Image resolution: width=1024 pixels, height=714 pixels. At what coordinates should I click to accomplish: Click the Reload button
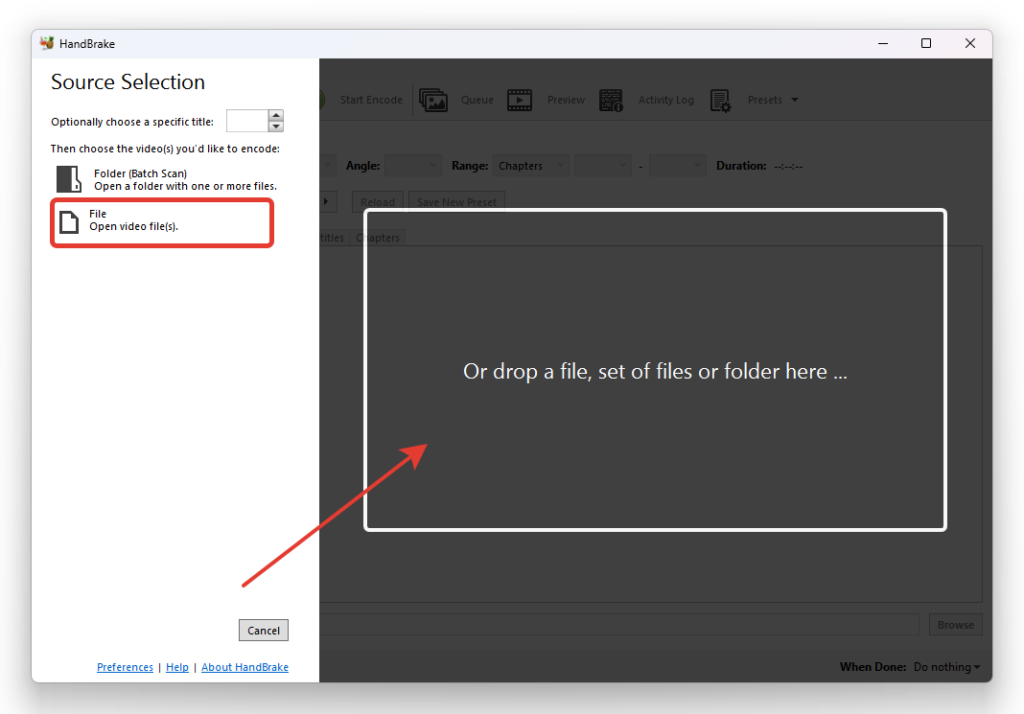(x=377, y=202)
